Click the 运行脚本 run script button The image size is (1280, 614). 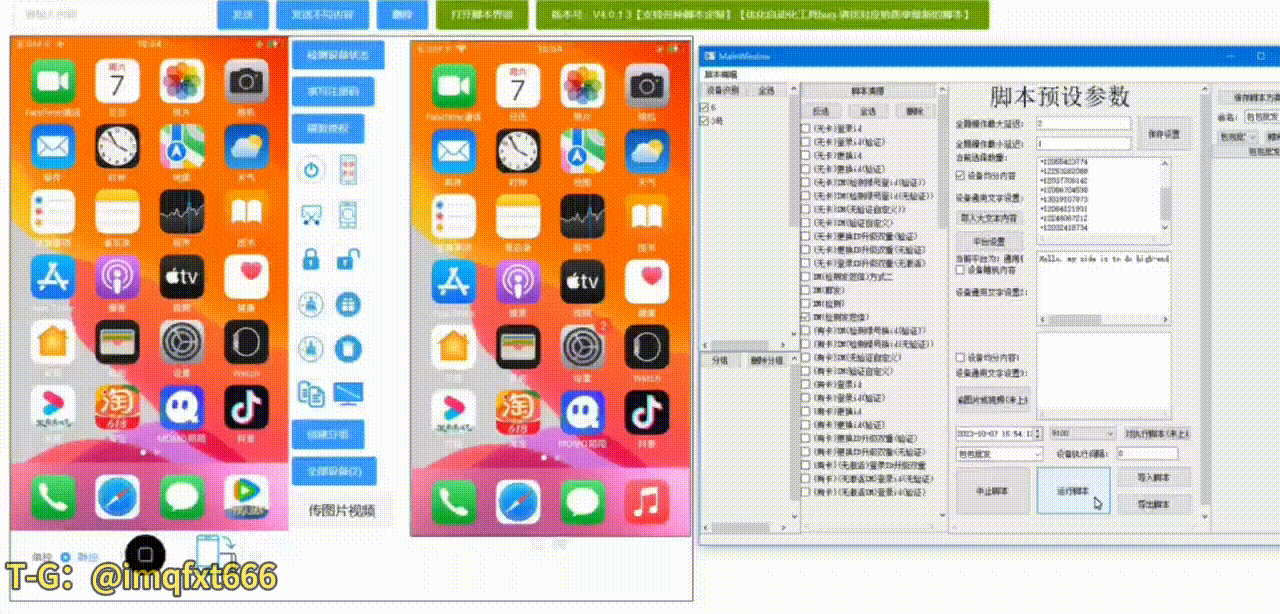point(1073,491)
